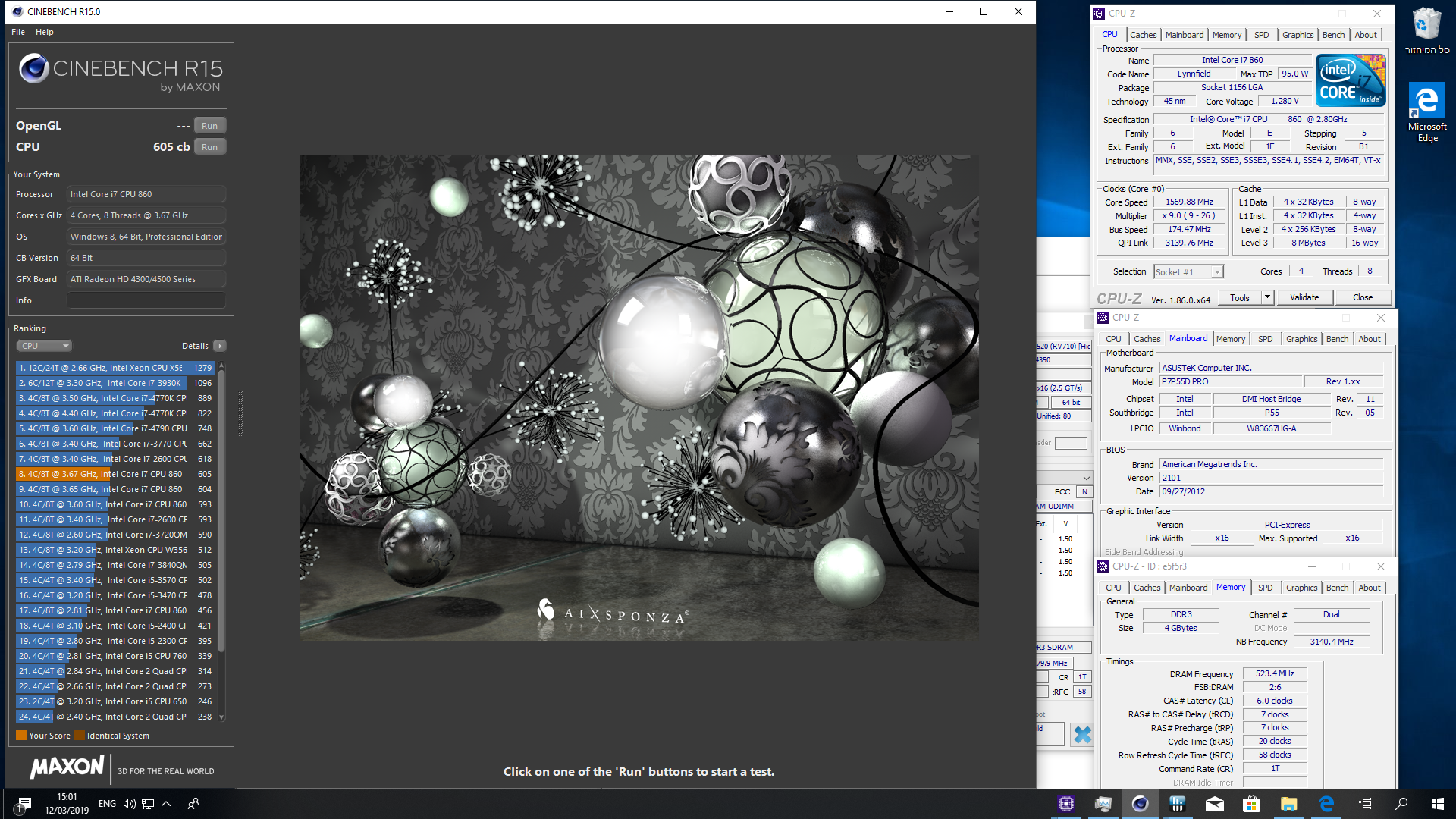Click the clock and date on taskbar
Screen dimensions: 1456x819
click(67, 804)
